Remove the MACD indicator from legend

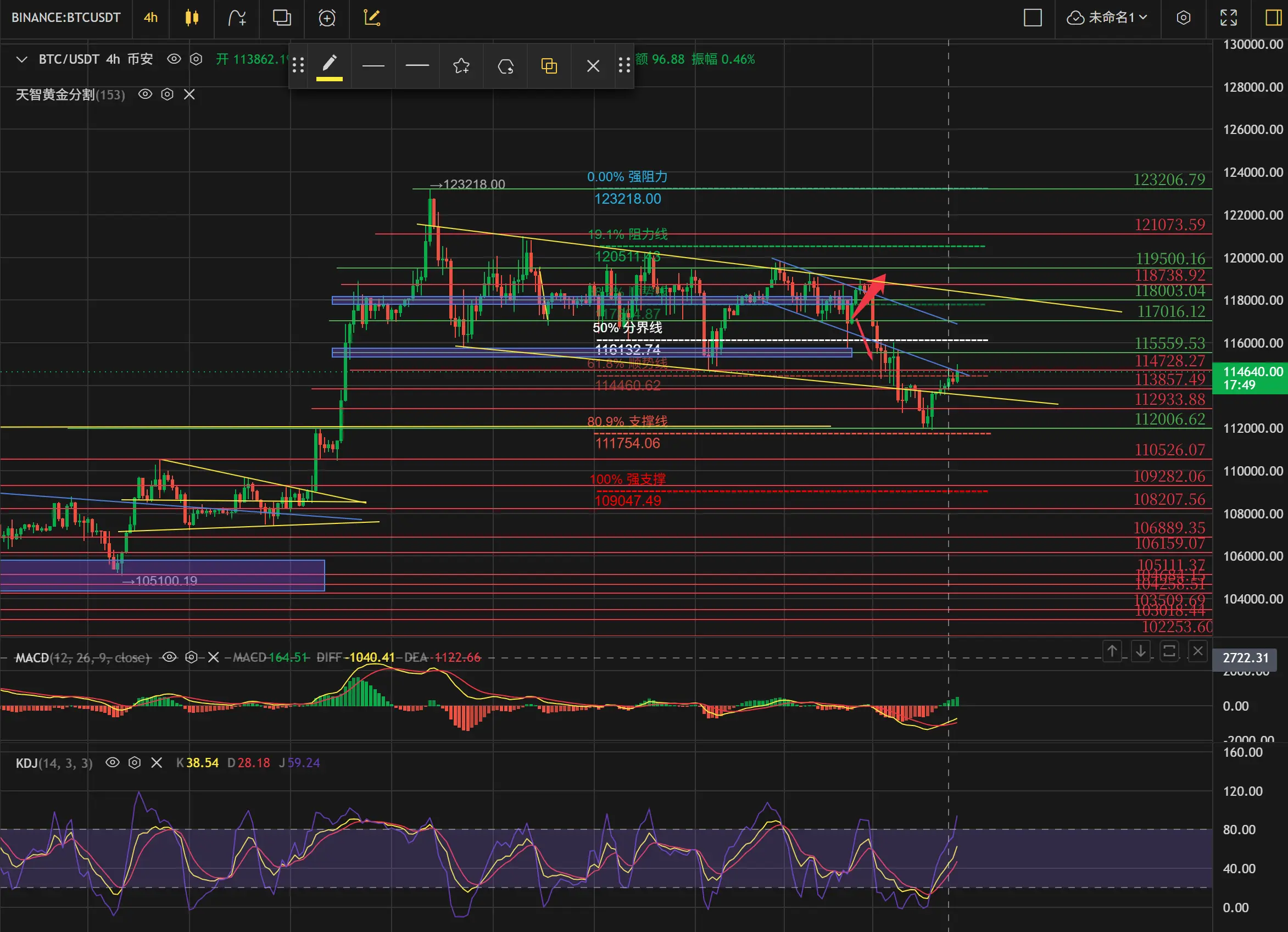pos(214,657)
